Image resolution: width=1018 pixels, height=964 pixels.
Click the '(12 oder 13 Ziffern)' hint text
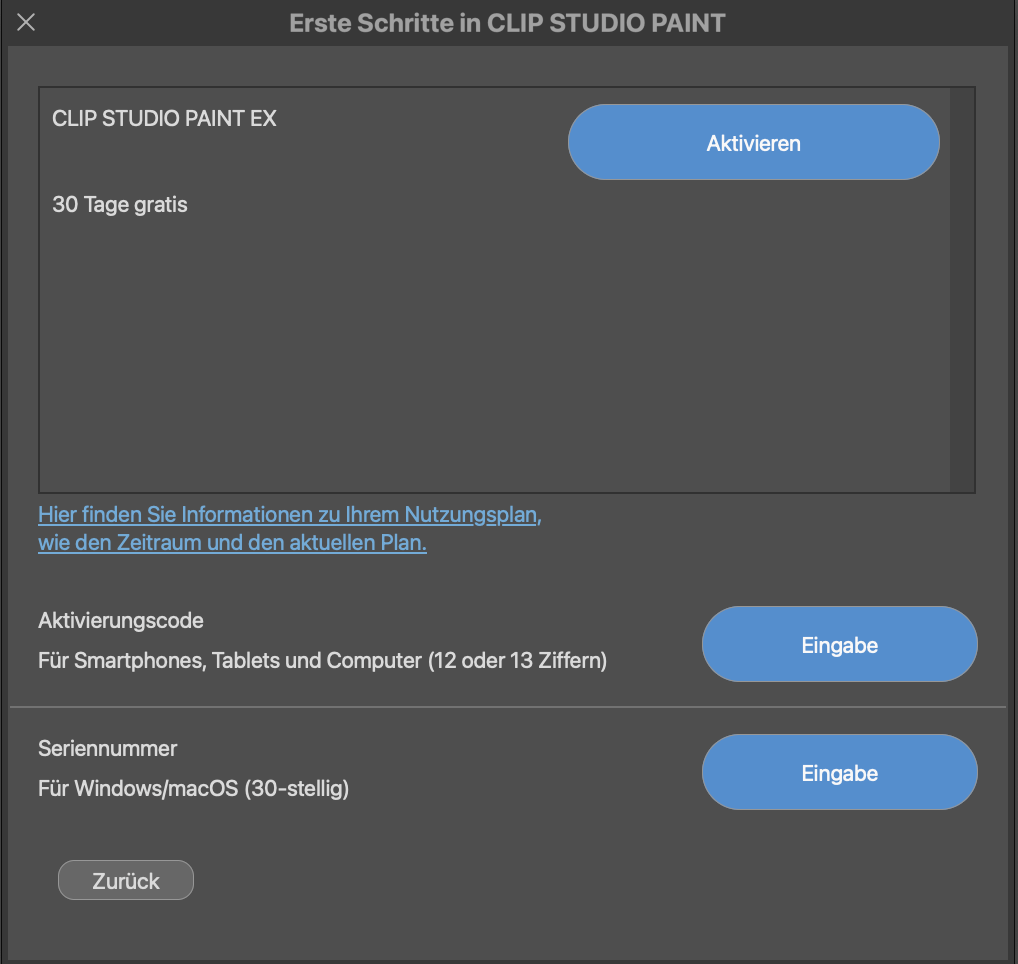click(516, 661)
